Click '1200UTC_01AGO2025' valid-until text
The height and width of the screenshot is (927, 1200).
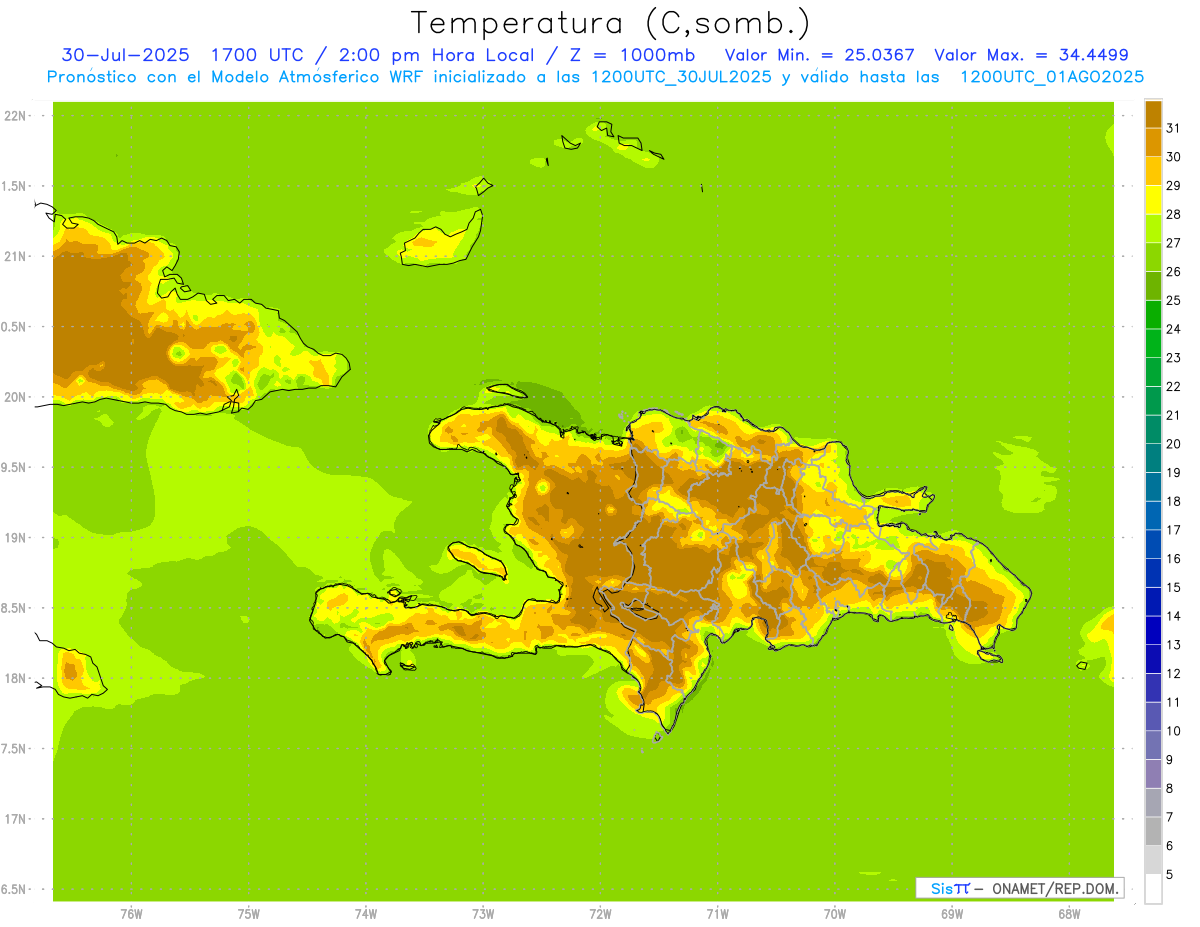coord(1052,77)
